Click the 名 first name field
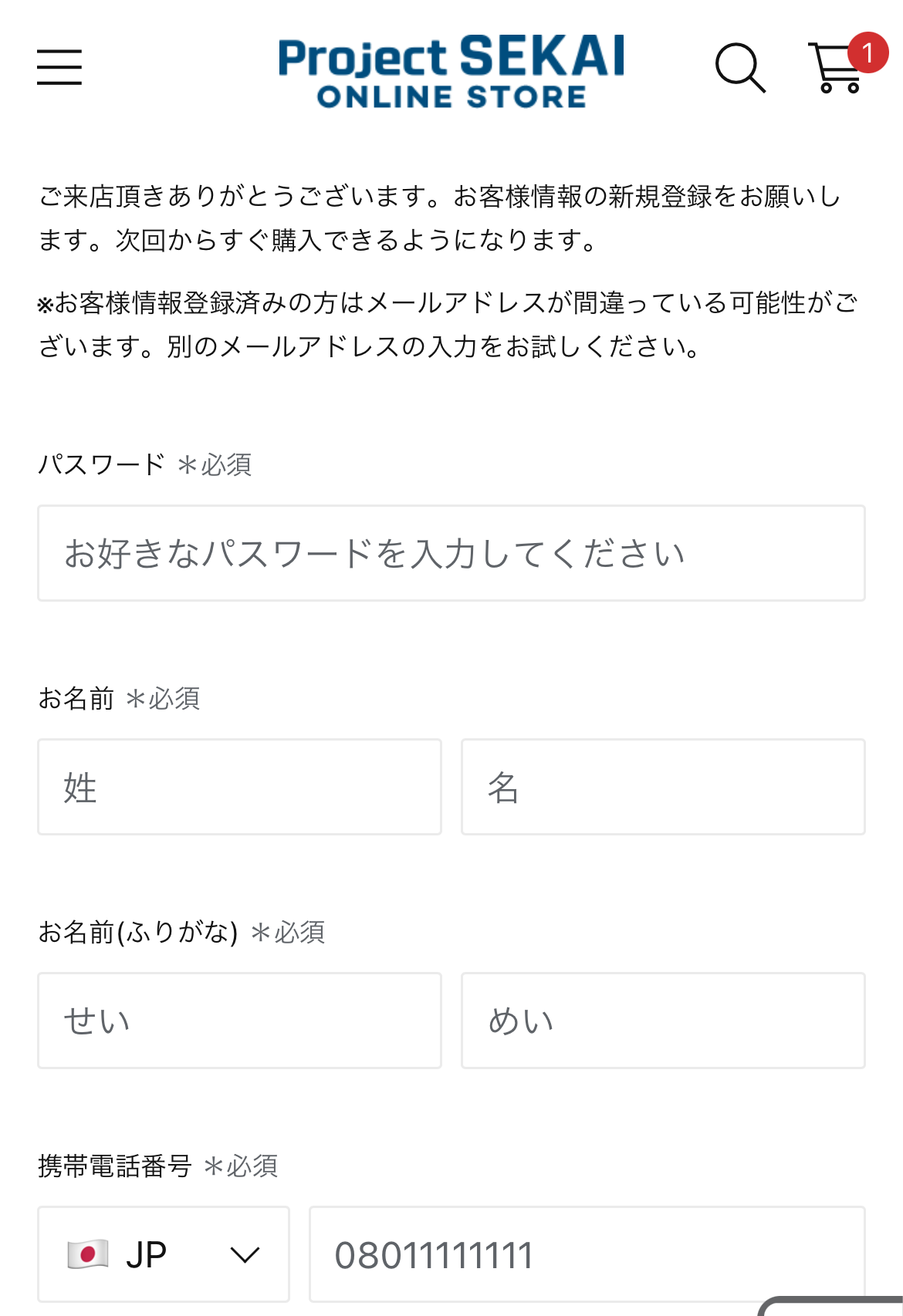 click(x=663, y=787)
